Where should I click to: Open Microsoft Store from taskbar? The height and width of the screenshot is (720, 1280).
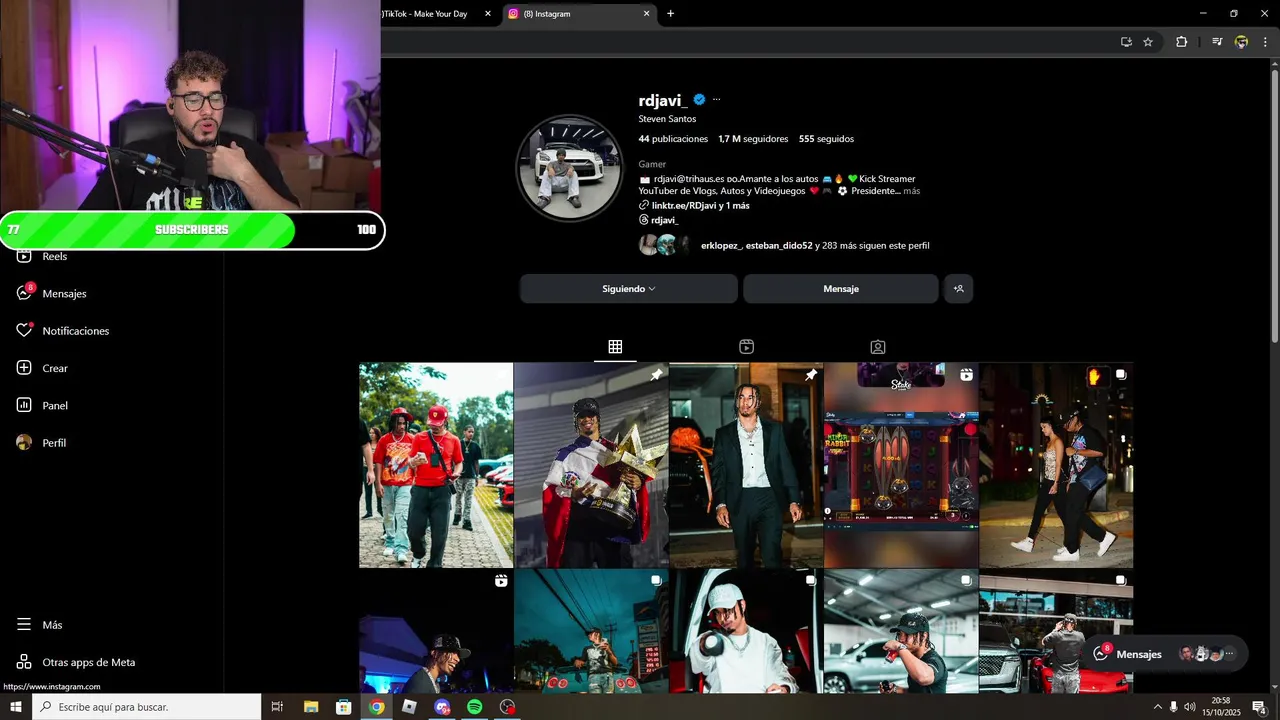(343, 707)
